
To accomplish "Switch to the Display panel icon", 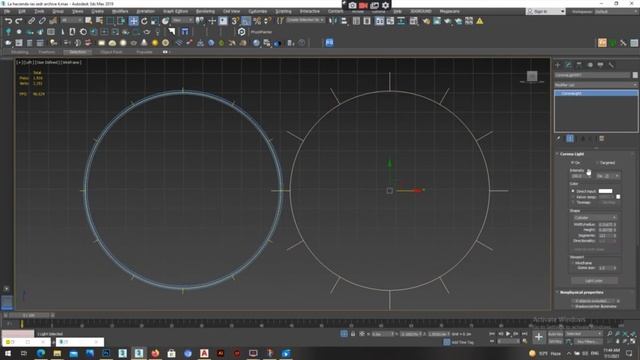I will click(600, 65).
